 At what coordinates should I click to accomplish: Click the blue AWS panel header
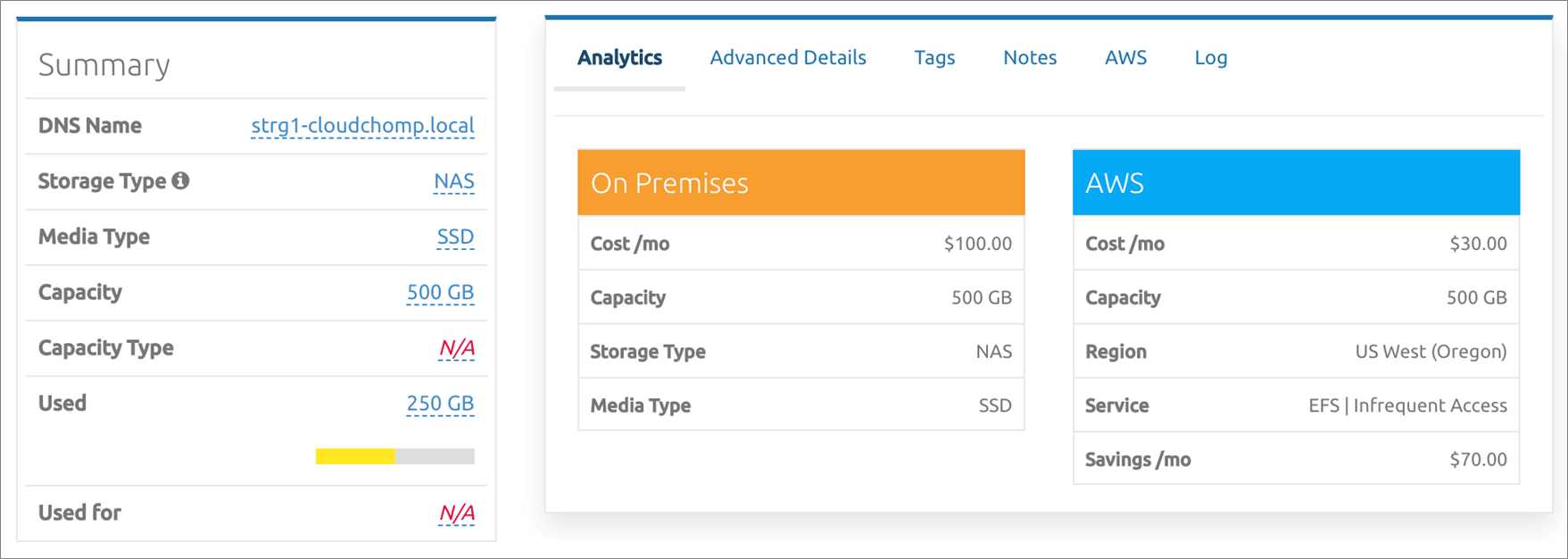click(1296, 183)
